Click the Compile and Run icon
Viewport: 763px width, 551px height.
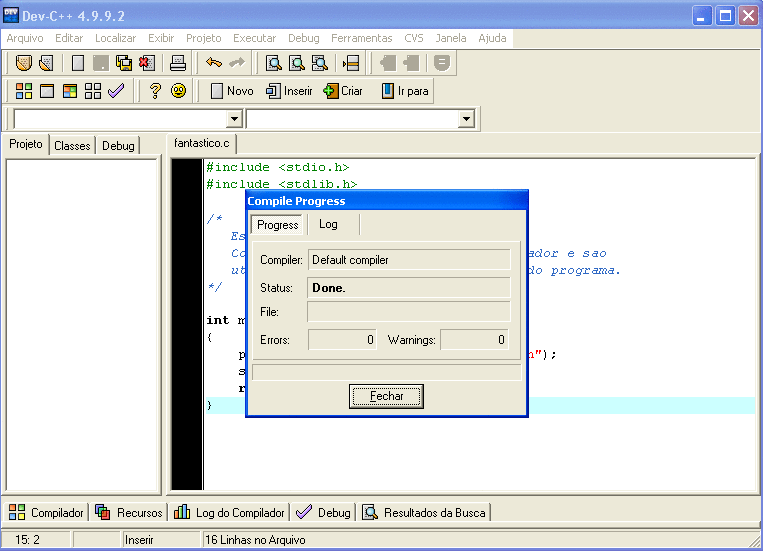coord(70,91)
